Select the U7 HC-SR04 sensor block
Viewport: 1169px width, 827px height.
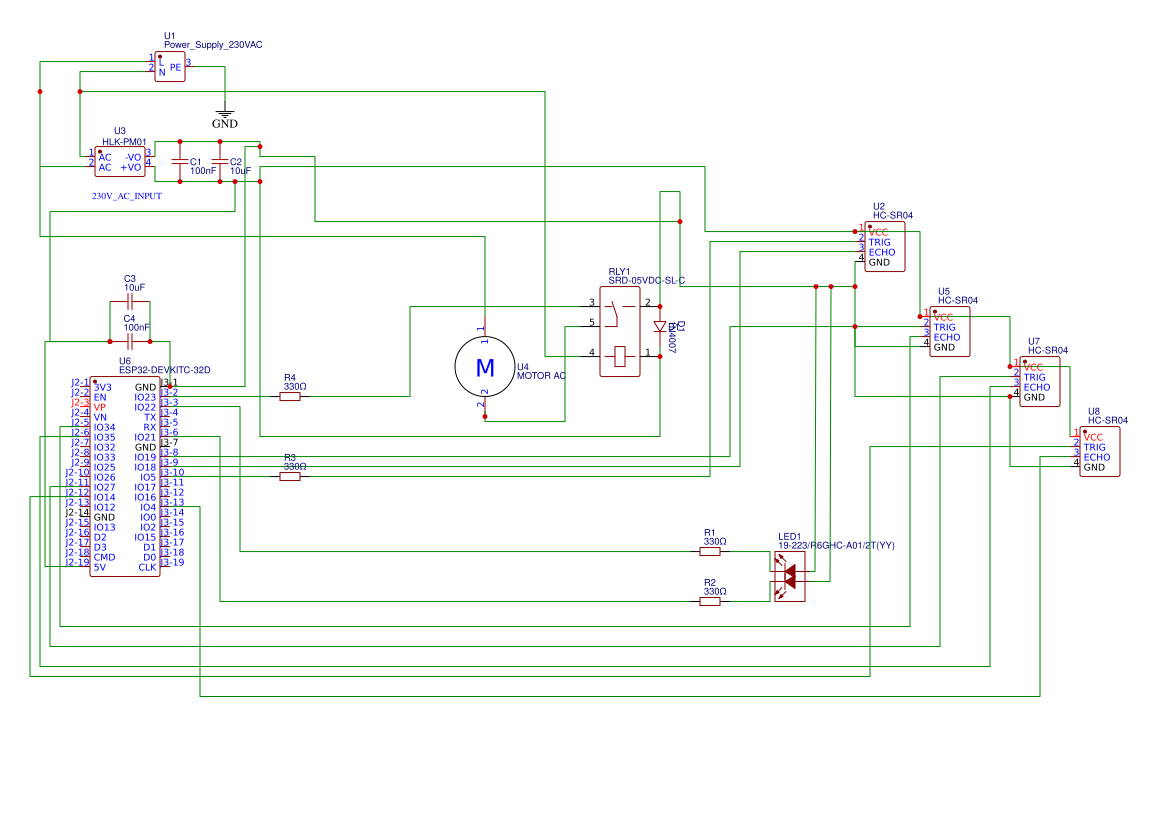(1039, 382)
